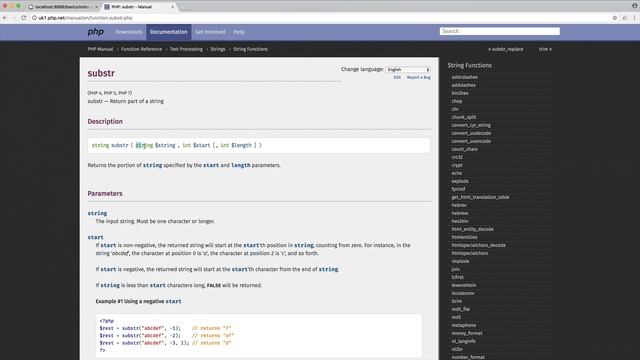Click the browser address bar URL

tap(86, 18)
